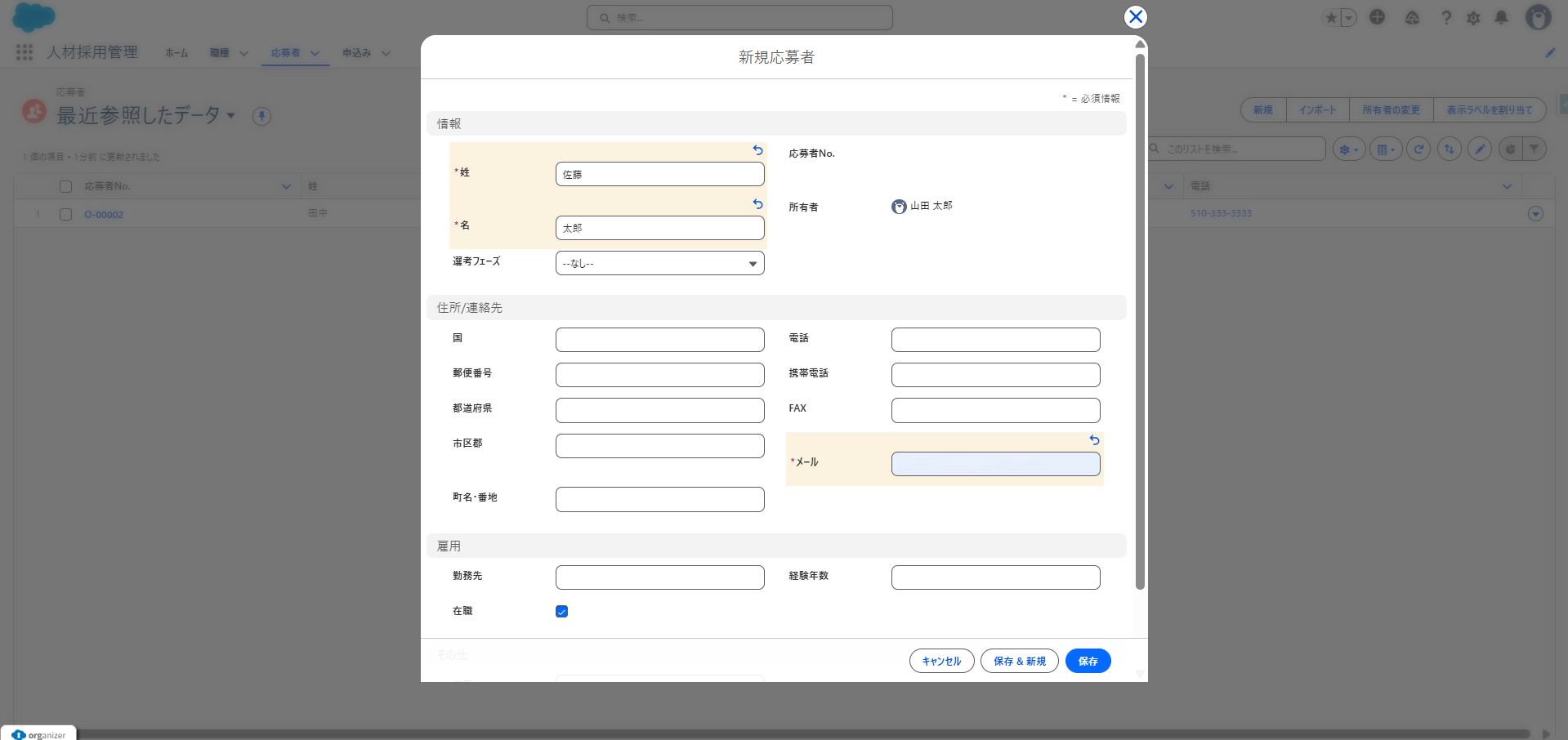
Task: Click the help question mark icon
Action: [x=1445, y=18]
